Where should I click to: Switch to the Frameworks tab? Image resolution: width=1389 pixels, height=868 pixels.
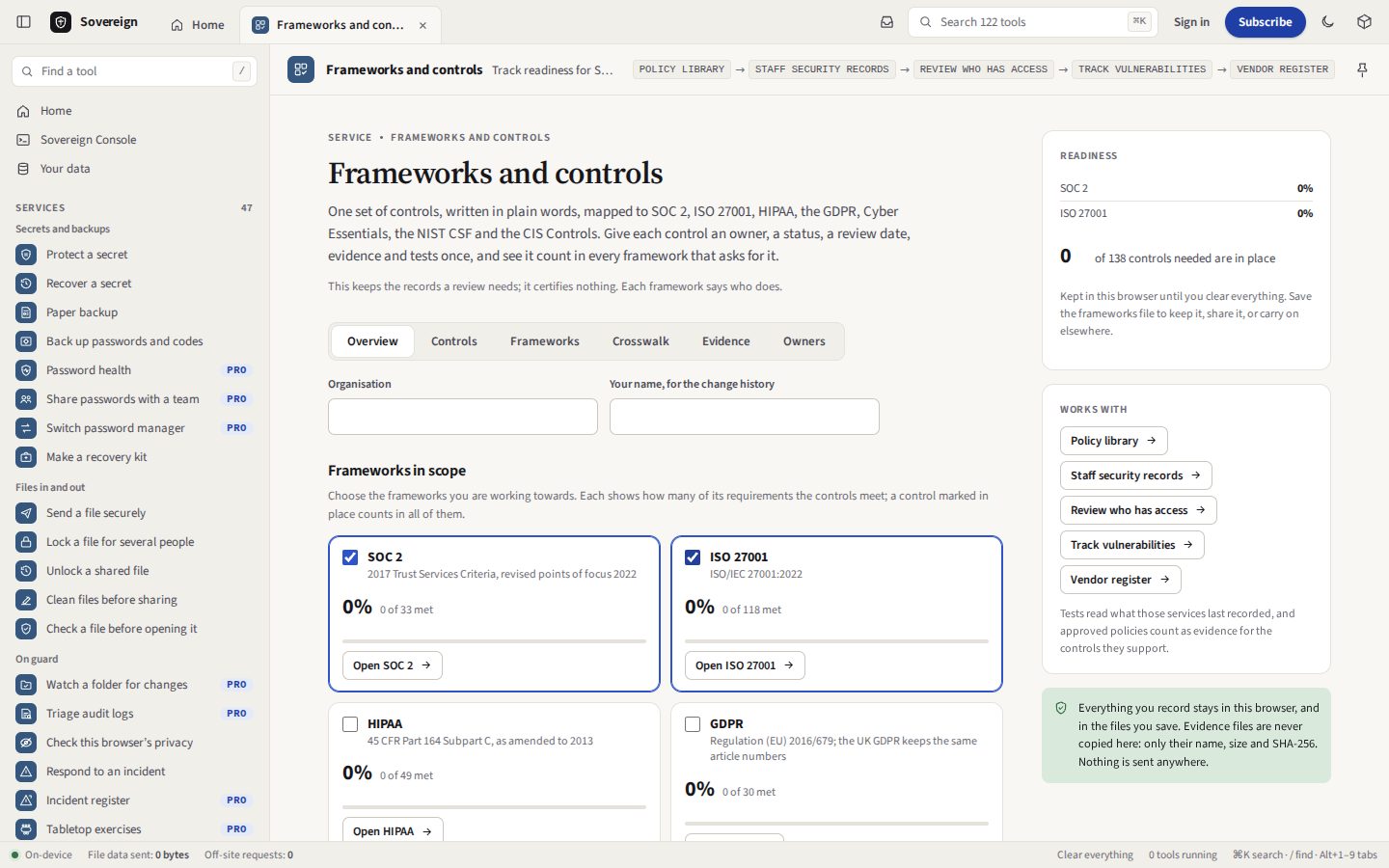(x=545, y=341)
